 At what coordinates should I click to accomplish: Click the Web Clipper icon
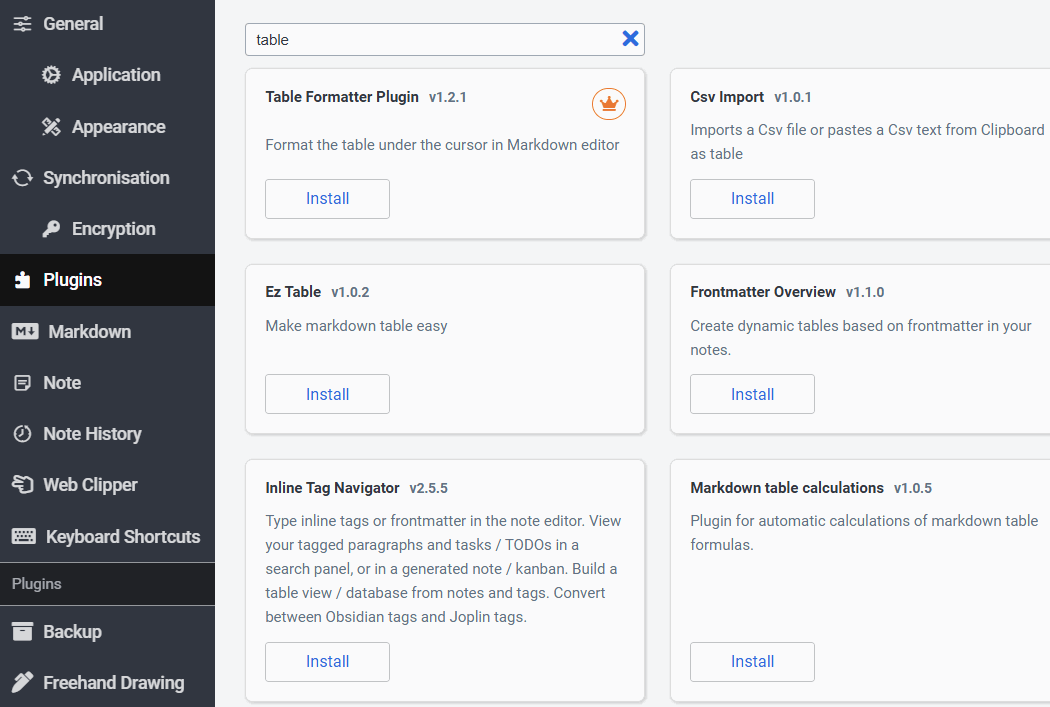click(x=22, y=485)
